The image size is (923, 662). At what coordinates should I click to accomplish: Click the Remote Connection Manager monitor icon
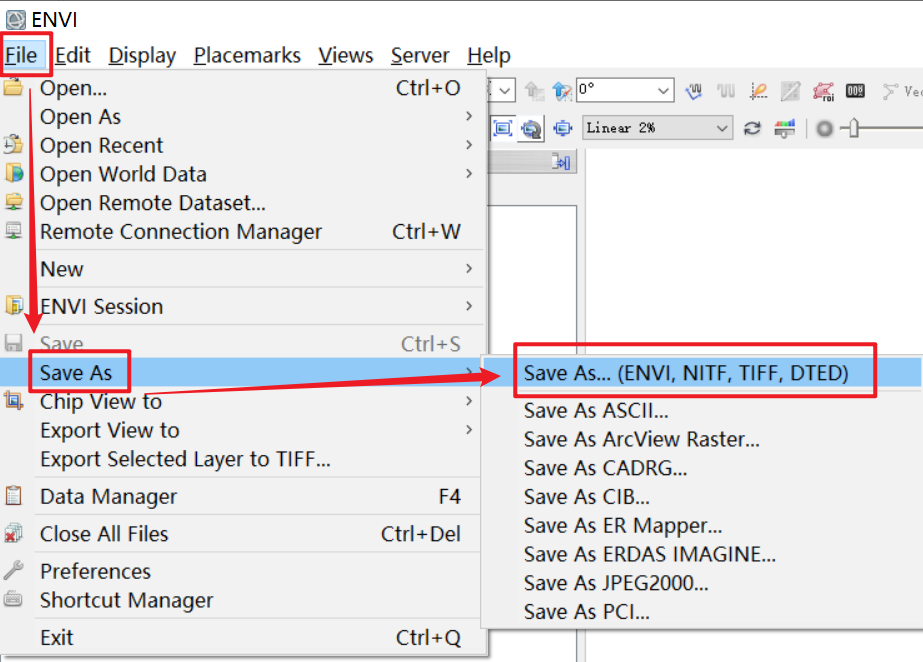(13, 231)
